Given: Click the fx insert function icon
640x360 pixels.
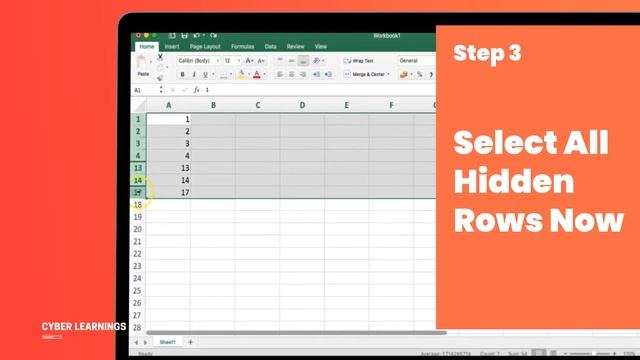Looking at the screenshot, I should pyautogui.click(x=196, y=90).
